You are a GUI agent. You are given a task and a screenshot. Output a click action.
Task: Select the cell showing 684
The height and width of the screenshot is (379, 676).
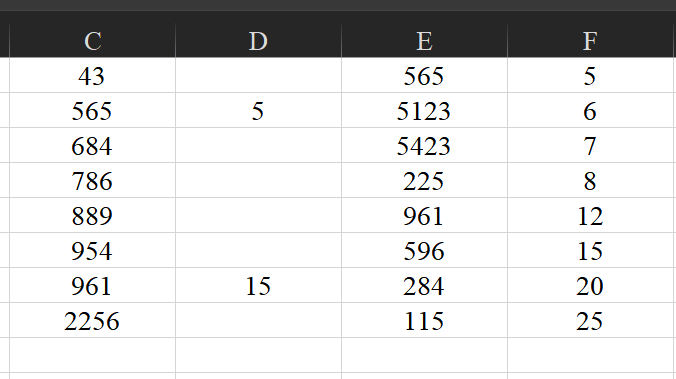[x=92, y=145]
